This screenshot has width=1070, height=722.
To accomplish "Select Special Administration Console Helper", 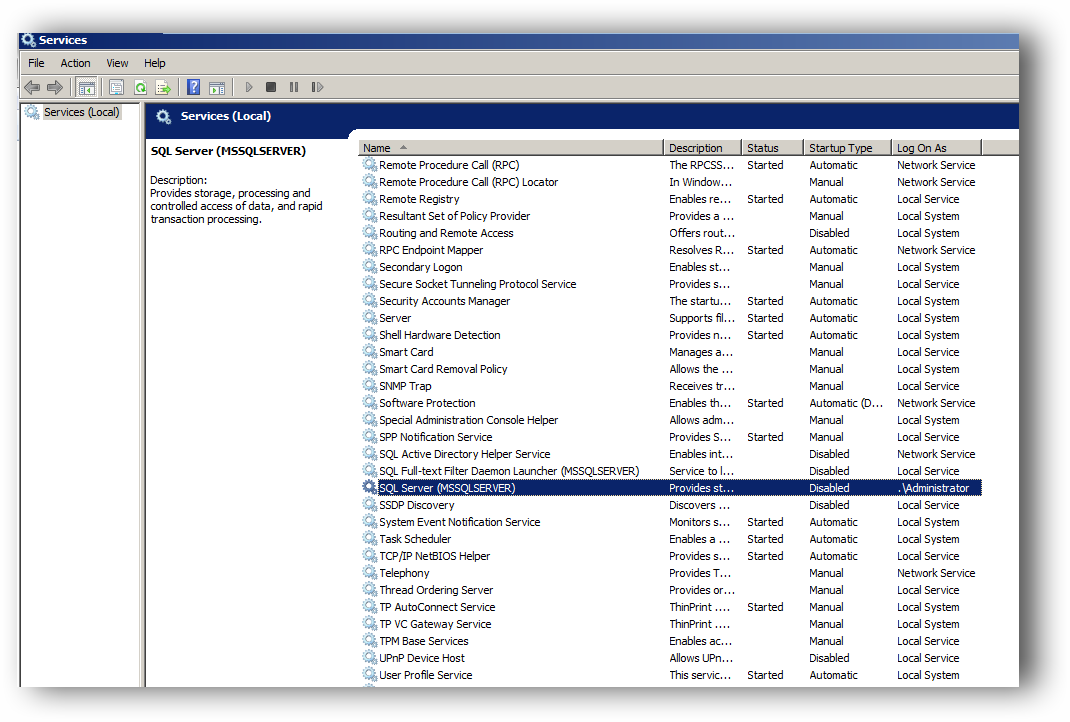I will (x=670, y=420).
